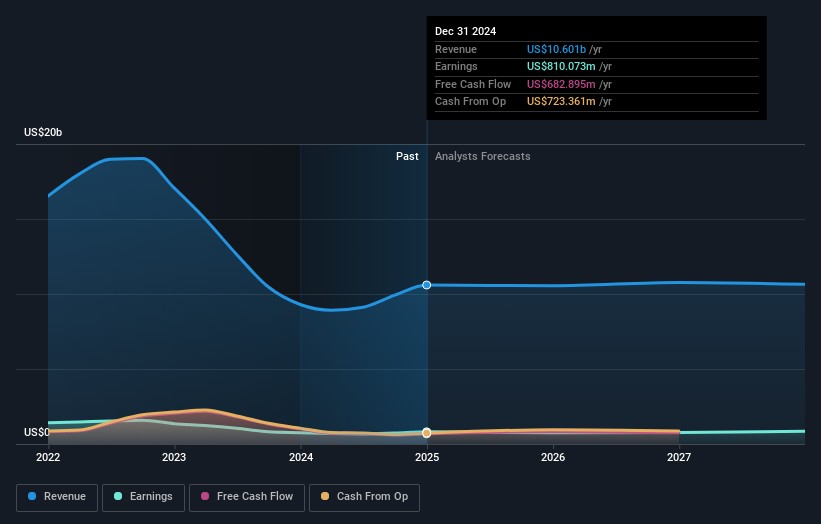Click the Analysts Forecasts label
Image resolution: width=821 pixels, height=524 pixels.
click(482, 156)
